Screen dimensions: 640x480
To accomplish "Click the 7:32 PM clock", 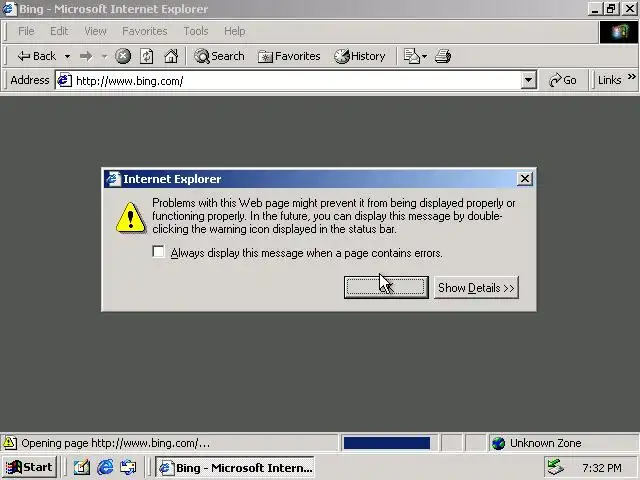I will (602, 468).
